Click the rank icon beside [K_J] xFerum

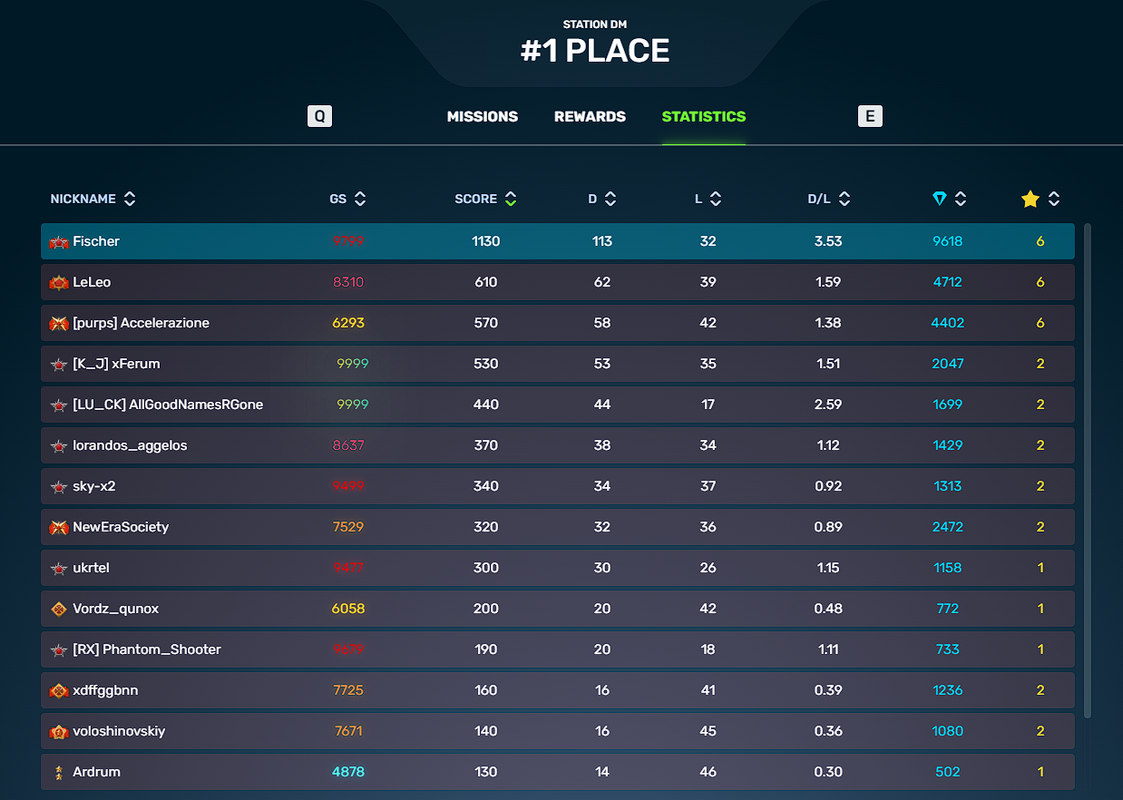tap(59, 365)
